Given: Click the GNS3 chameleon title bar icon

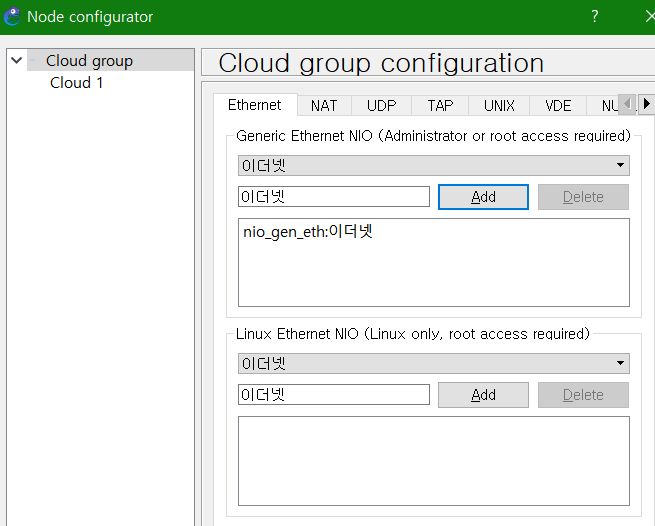Looking at the screenshot, I should click(x=12, y=17).
